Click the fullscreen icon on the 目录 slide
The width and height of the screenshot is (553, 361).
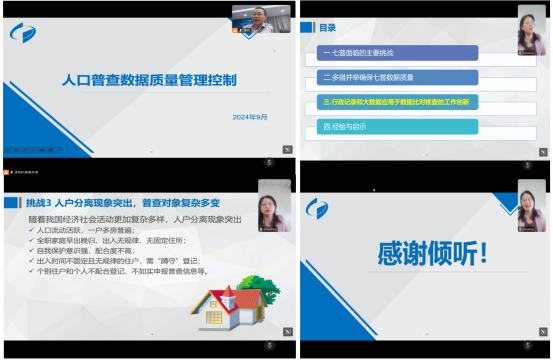pos(543,152)
